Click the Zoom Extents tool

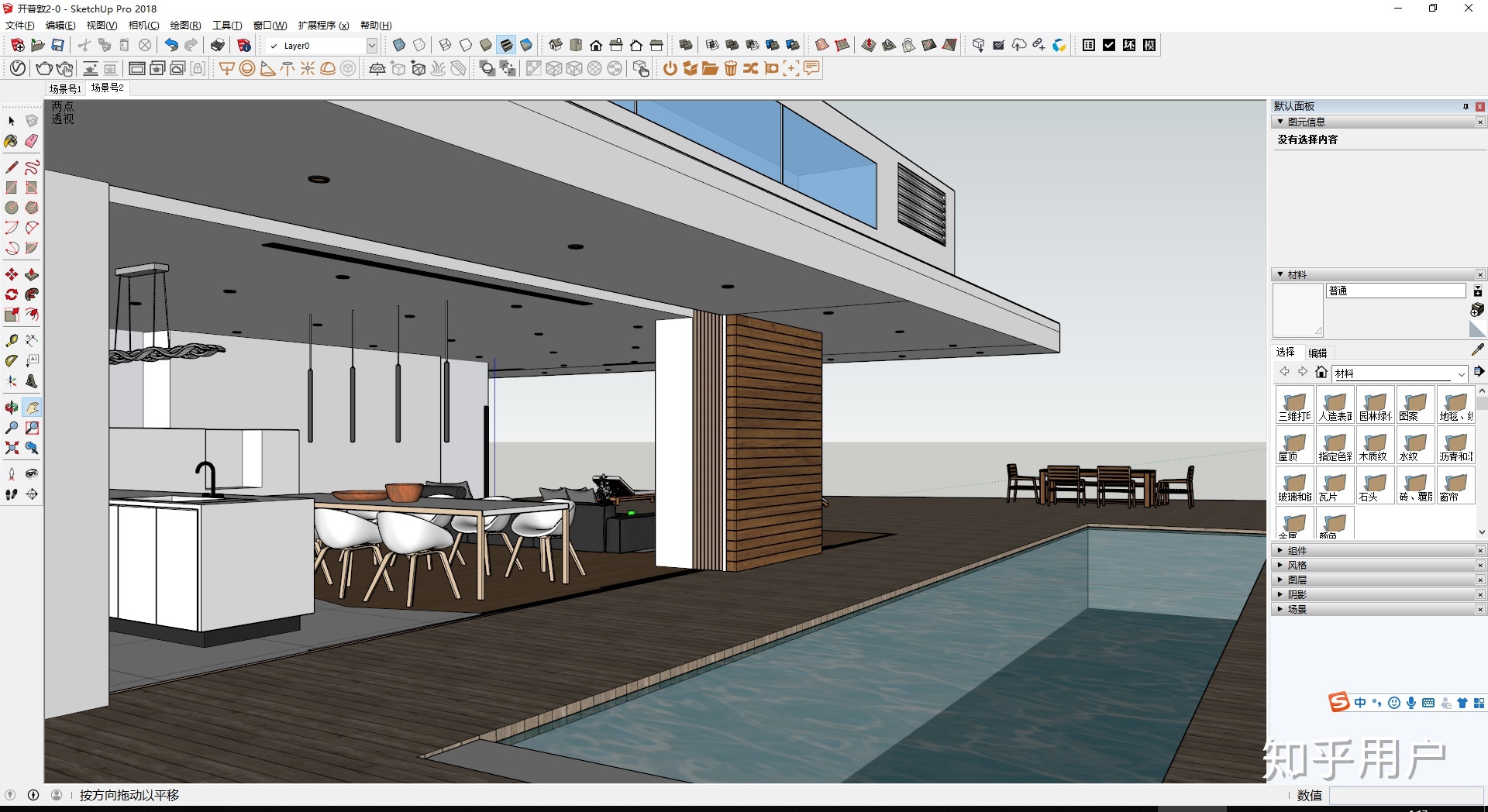[x=11, y=448]
